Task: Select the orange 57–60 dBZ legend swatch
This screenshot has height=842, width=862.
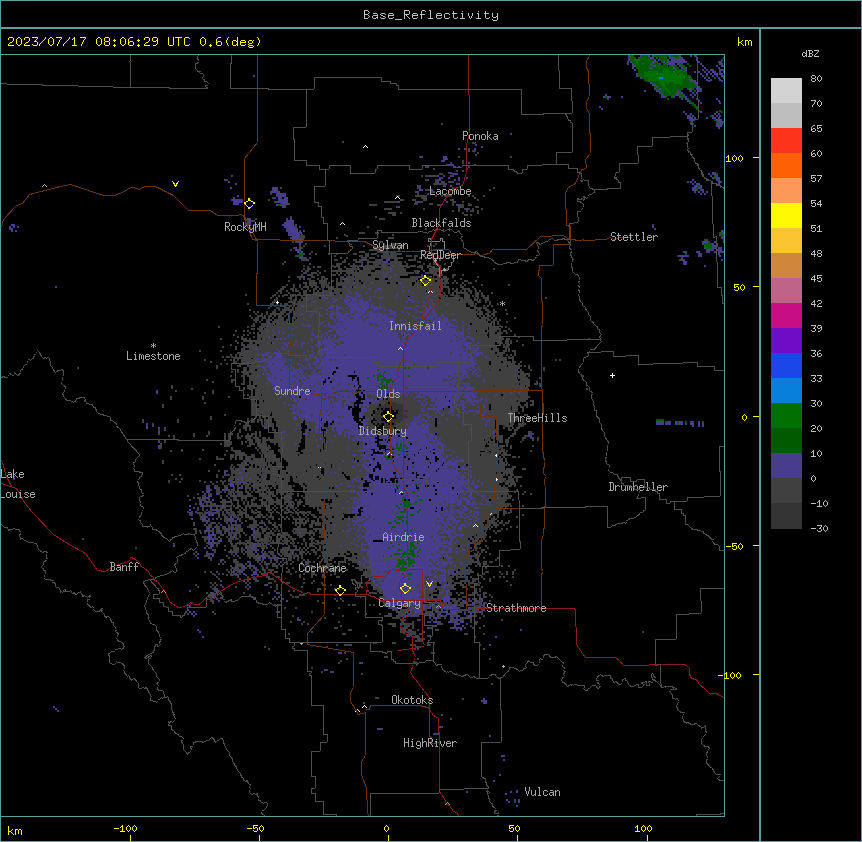Action: pyautogui.click(x=786, y=165)
